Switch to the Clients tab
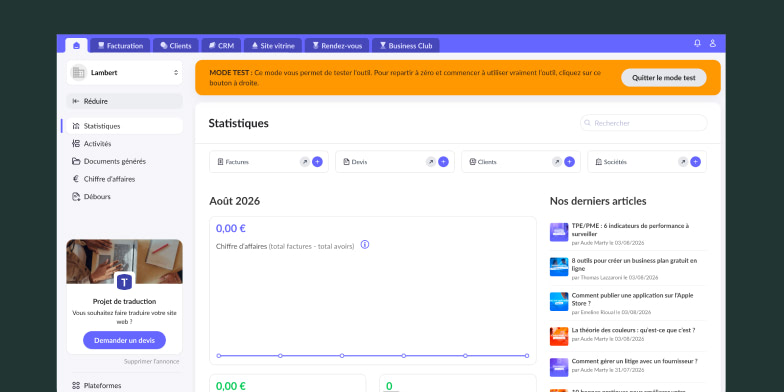The image size is (784, 392). pos(176,46)
